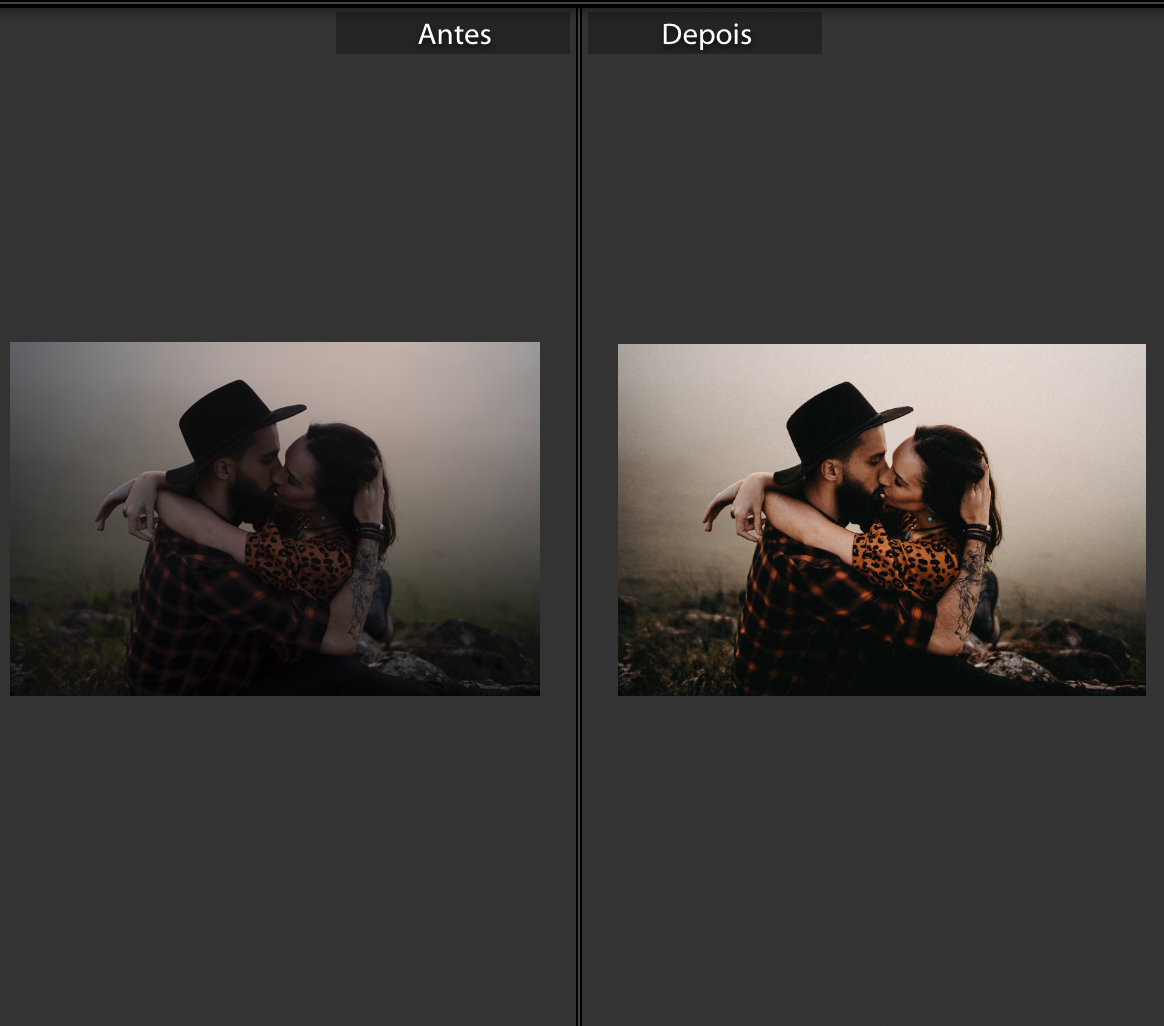
Task: Click the empty area above the Antes photo
Action: [275, 200]
